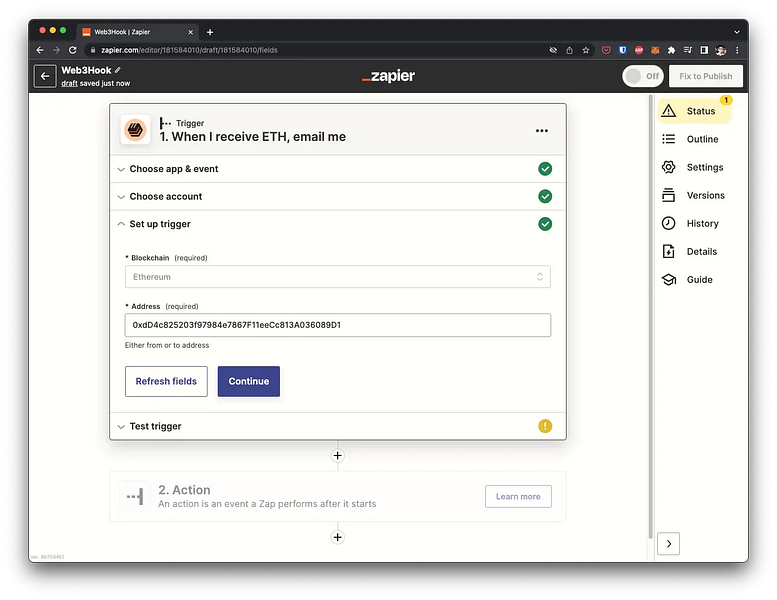Click green checkmark for Set up trigger
Image resolution: width=777 pixels, height=600 pixels.
pyautogui.click(x=545, y=224)
